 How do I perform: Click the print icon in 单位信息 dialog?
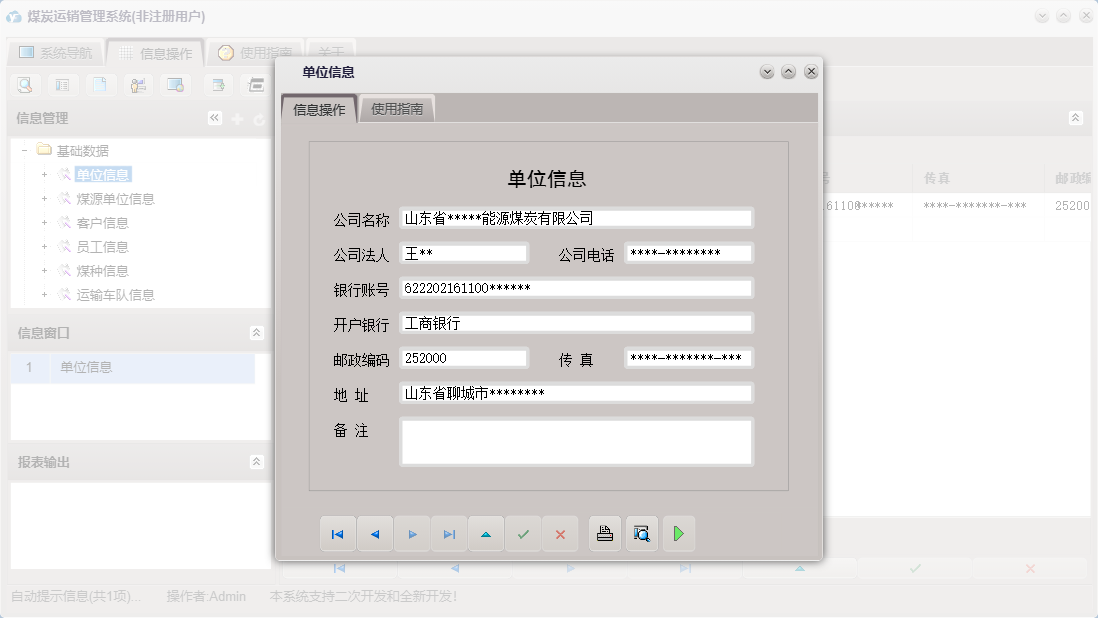tap(604, 533)
